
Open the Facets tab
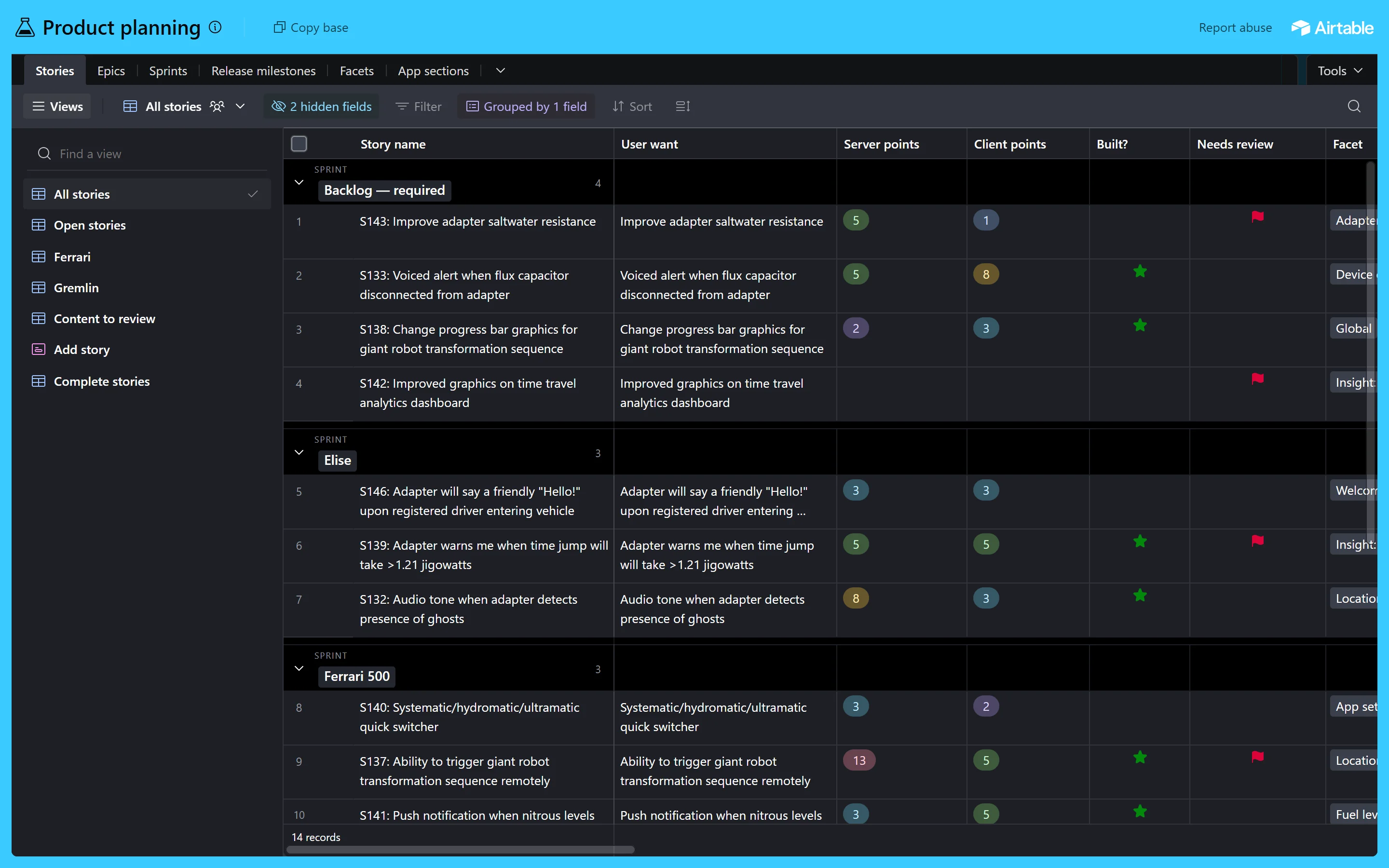click(356, 70)
